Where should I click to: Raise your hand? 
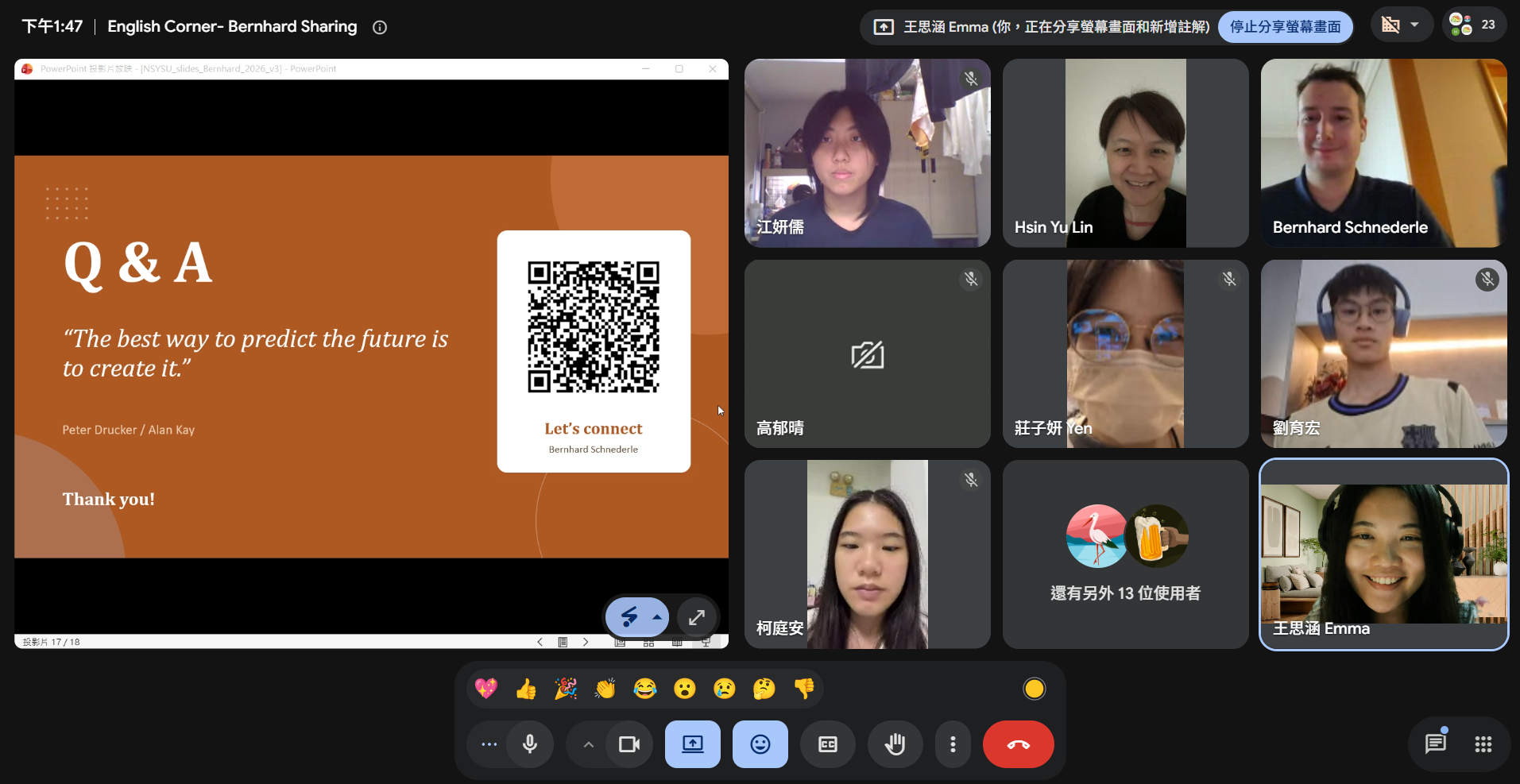point(895,744)
